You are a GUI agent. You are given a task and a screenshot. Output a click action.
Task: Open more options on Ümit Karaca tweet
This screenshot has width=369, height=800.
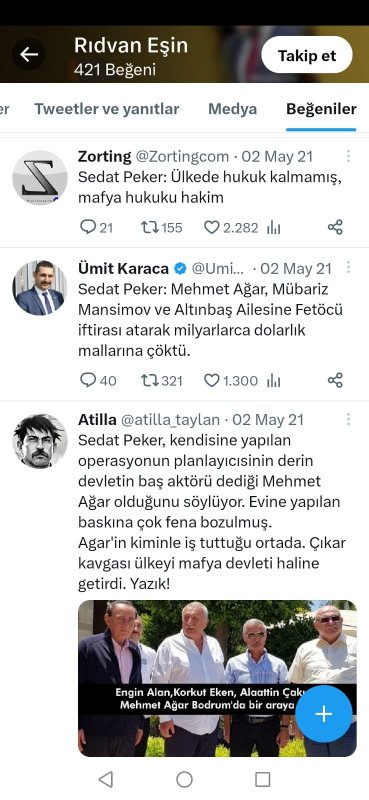(349, 267)
